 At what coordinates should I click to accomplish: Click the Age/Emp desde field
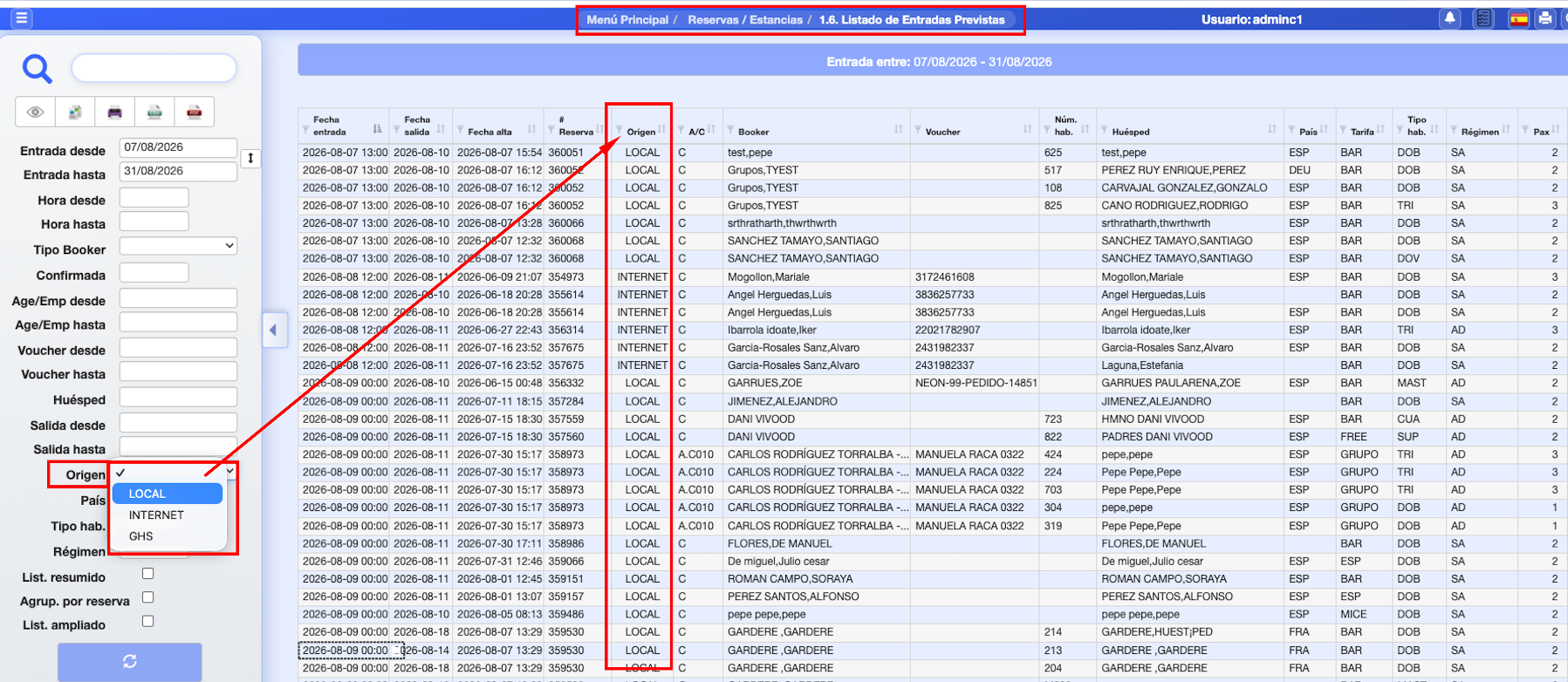tap(178, 298)
